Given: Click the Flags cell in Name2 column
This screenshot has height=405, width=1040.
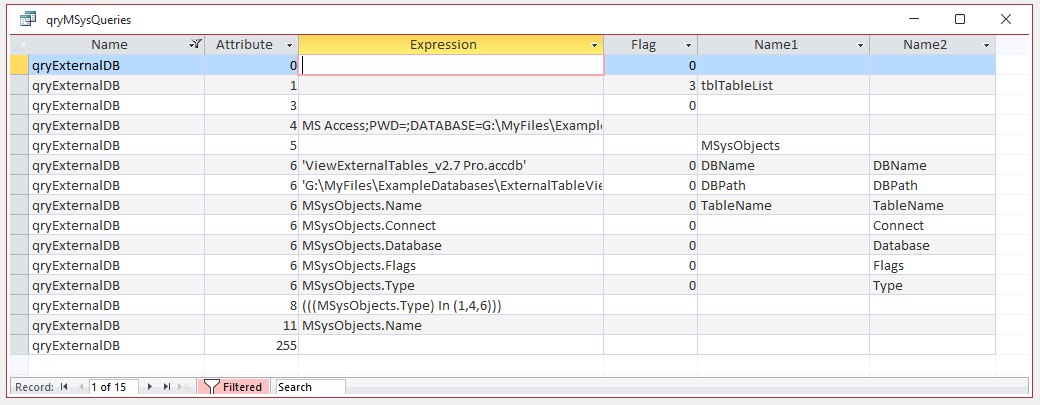Looking at the screenshot, I should tap(933, 266).
